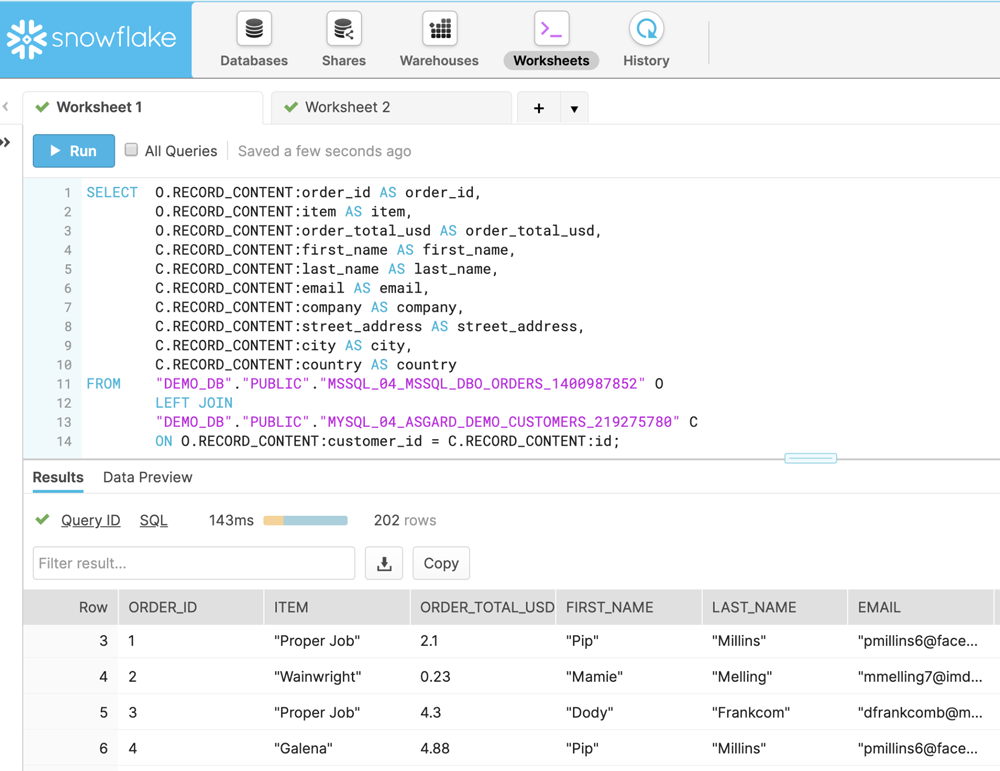Open the SQL link
This screenshot has width=1000, height=771.
[x=154, y=520]
